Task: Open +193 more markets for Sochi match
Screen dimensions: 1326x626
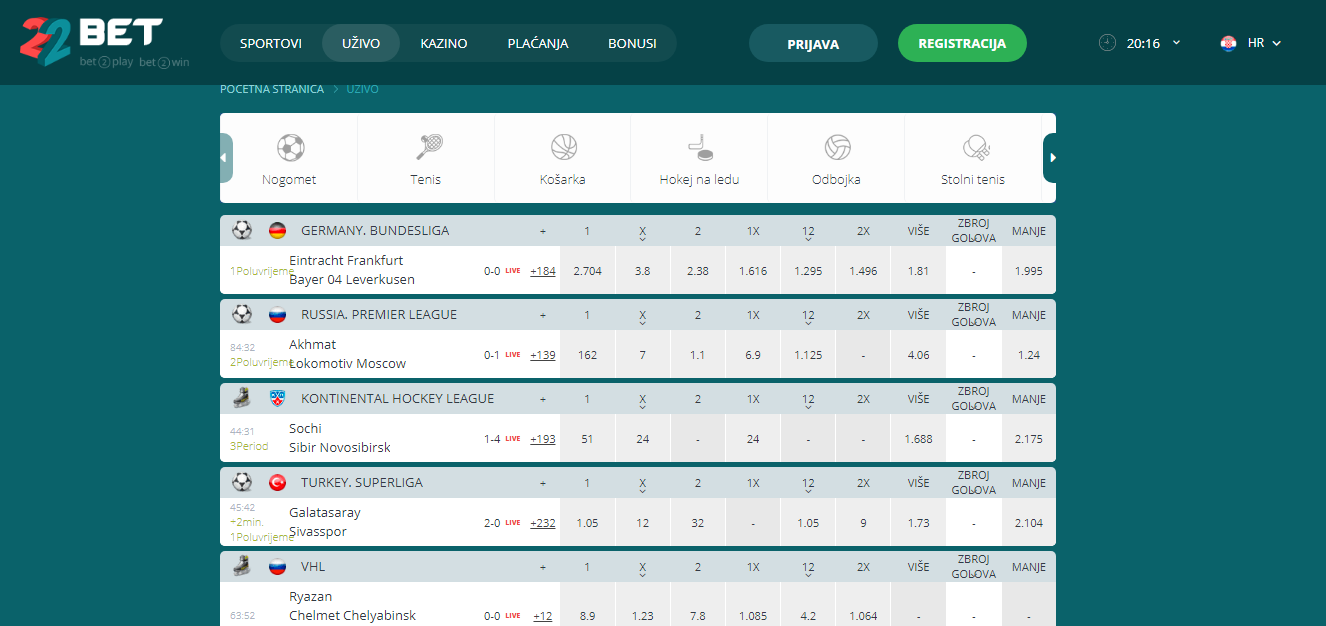Action: coord(543,439)
